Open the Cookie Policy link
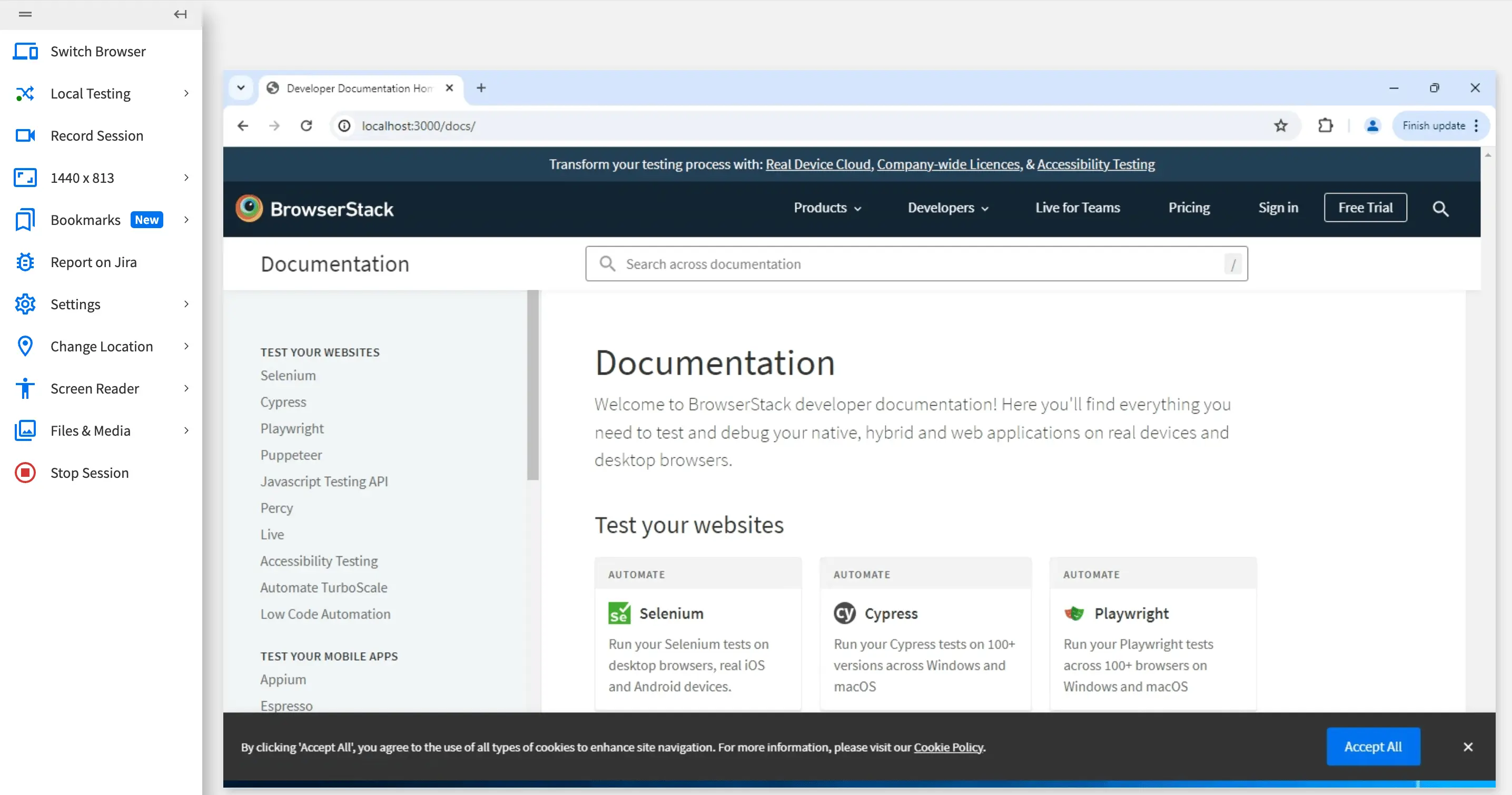Image resolution: width=1512 pixels, height=795 pixels. [x=948, y=747]
